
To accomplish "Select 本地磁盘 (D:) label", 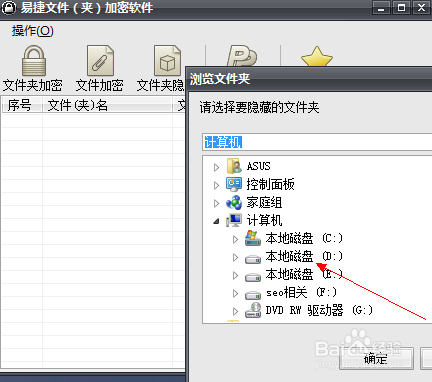I will [x=304, y=256].
